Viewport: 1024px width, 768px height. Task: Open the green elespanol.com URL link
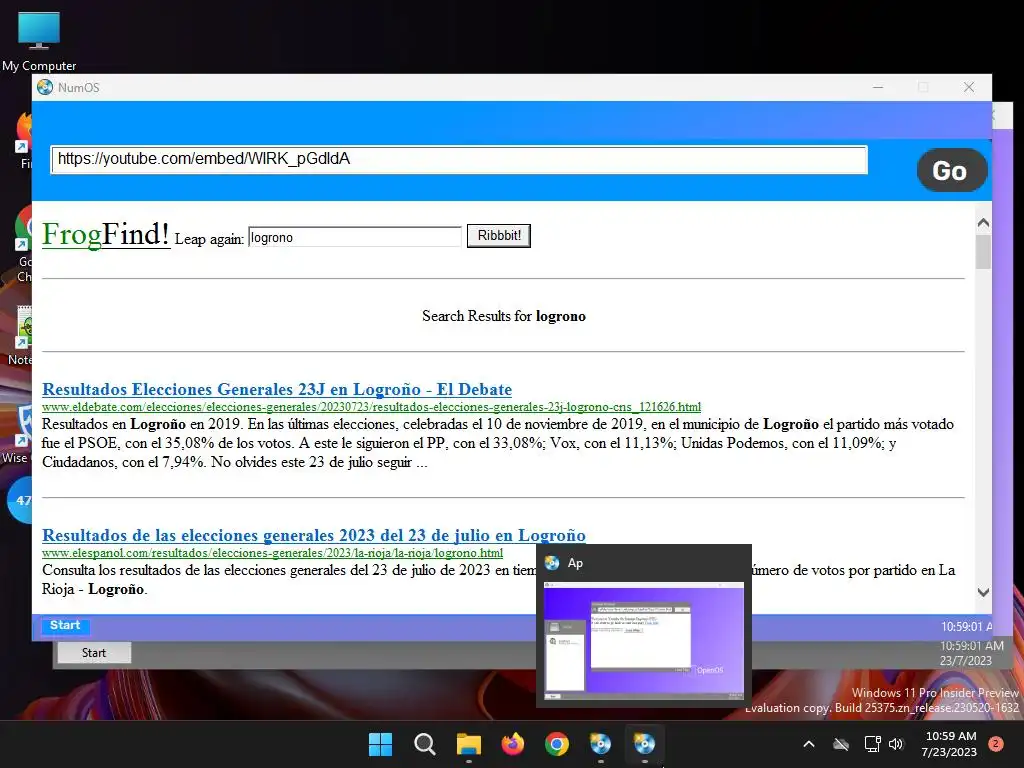click(272, 553)
